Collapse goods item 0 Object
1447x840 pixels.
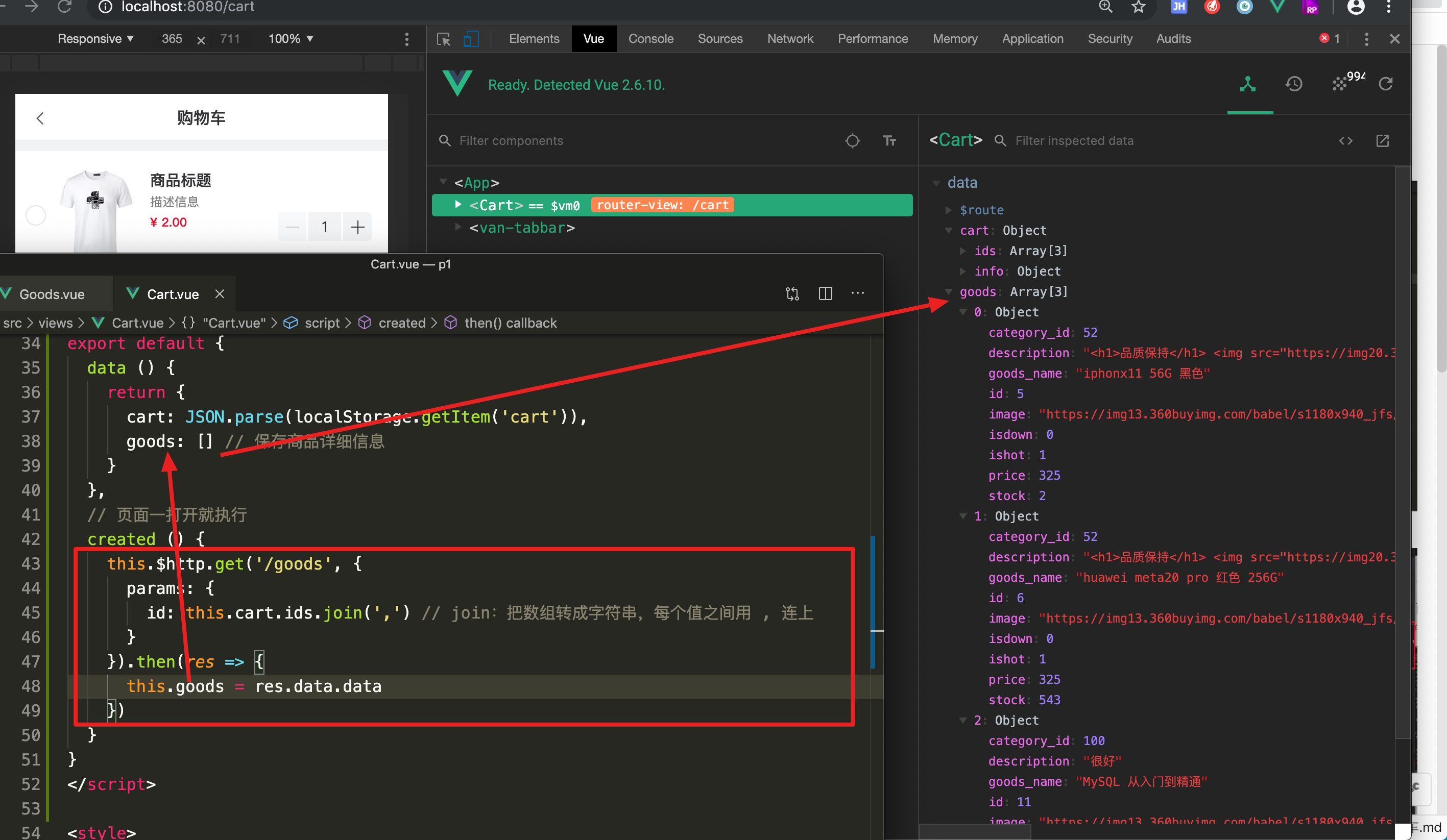[x=963, y=312]
